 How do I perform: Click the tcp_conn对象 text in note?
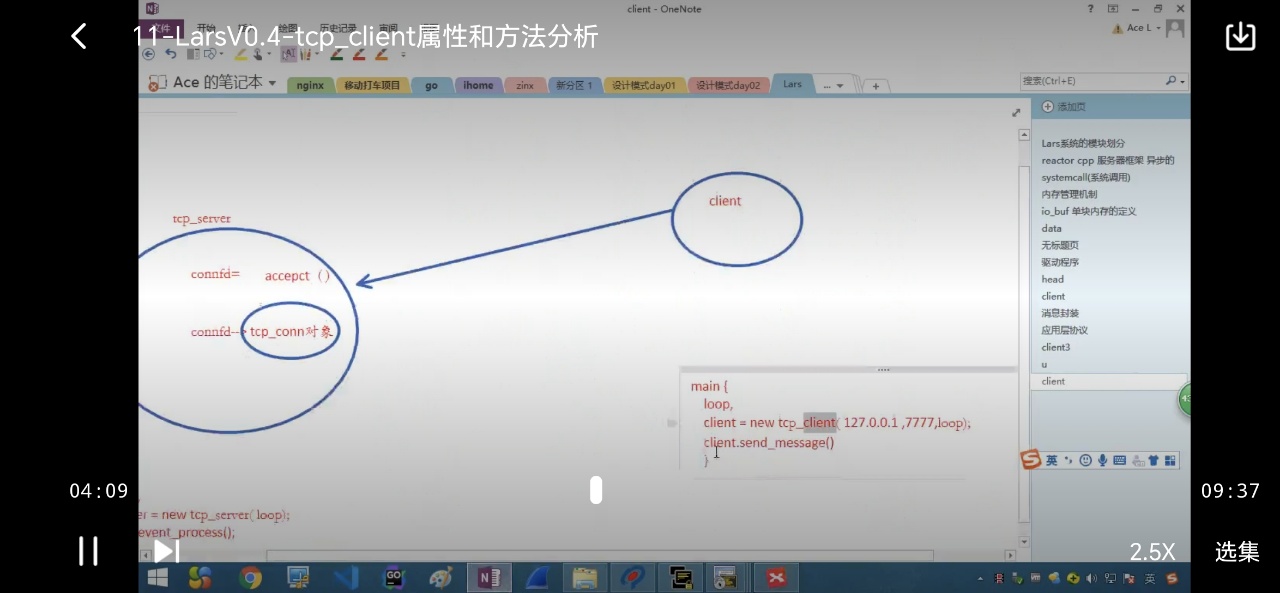290,331
